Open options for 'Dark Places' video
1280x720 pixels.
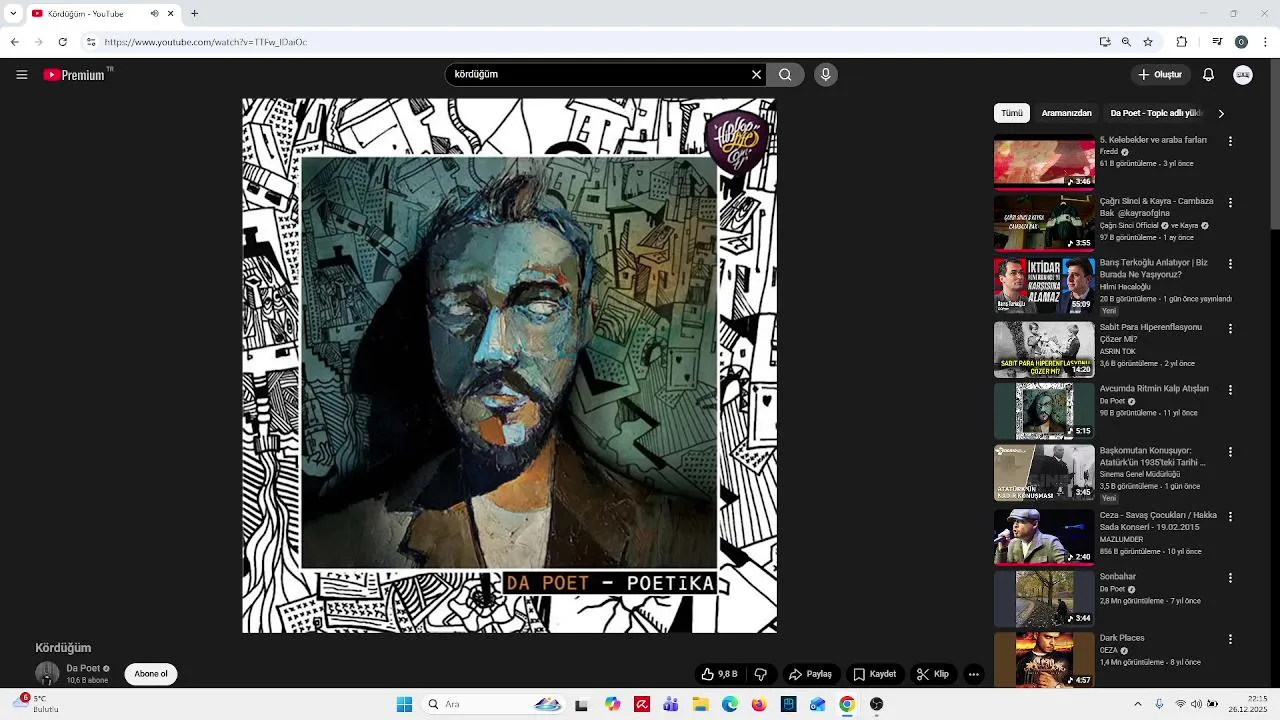tap(1230, 640)
